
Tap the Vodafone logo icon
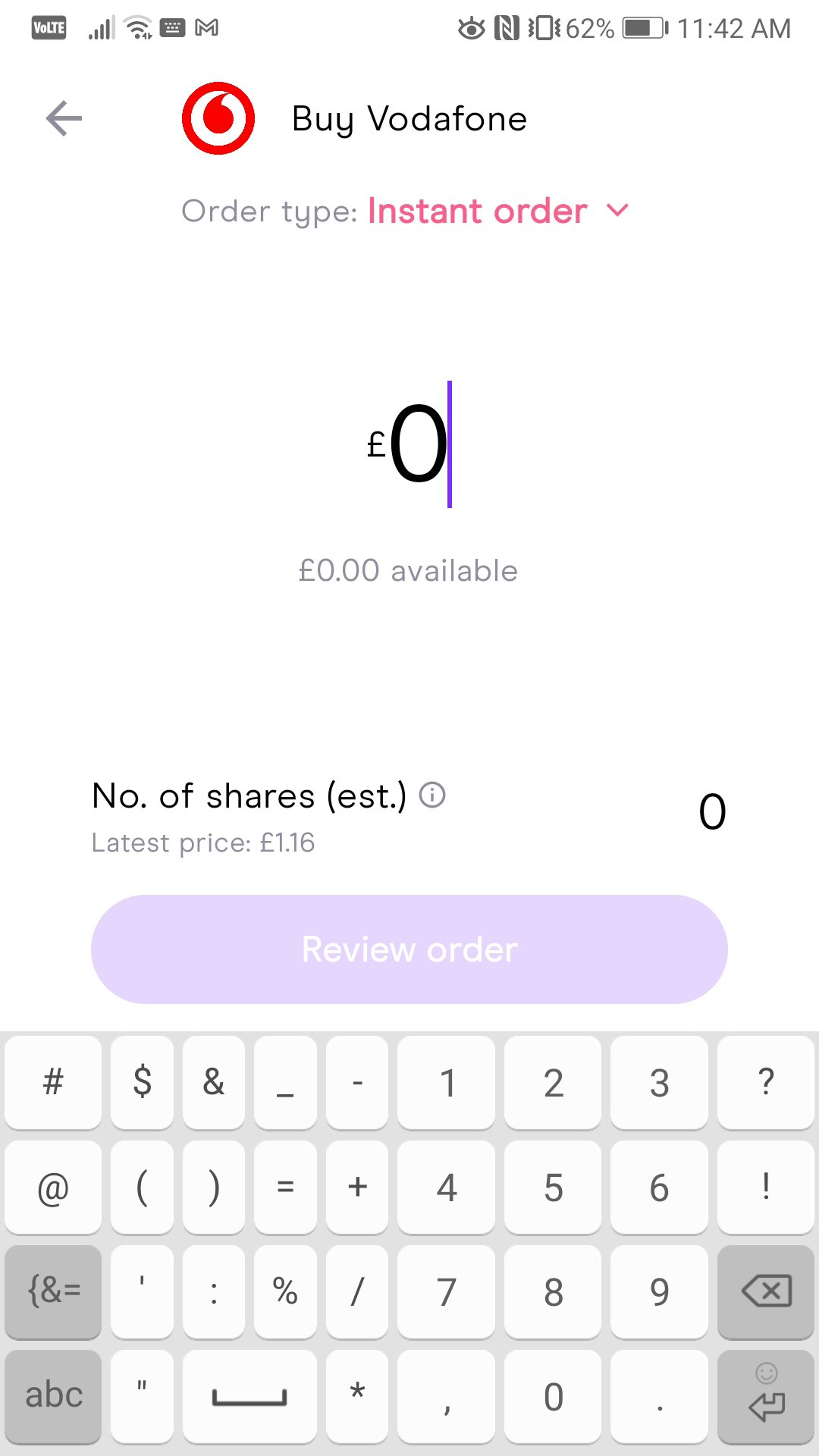218,118
